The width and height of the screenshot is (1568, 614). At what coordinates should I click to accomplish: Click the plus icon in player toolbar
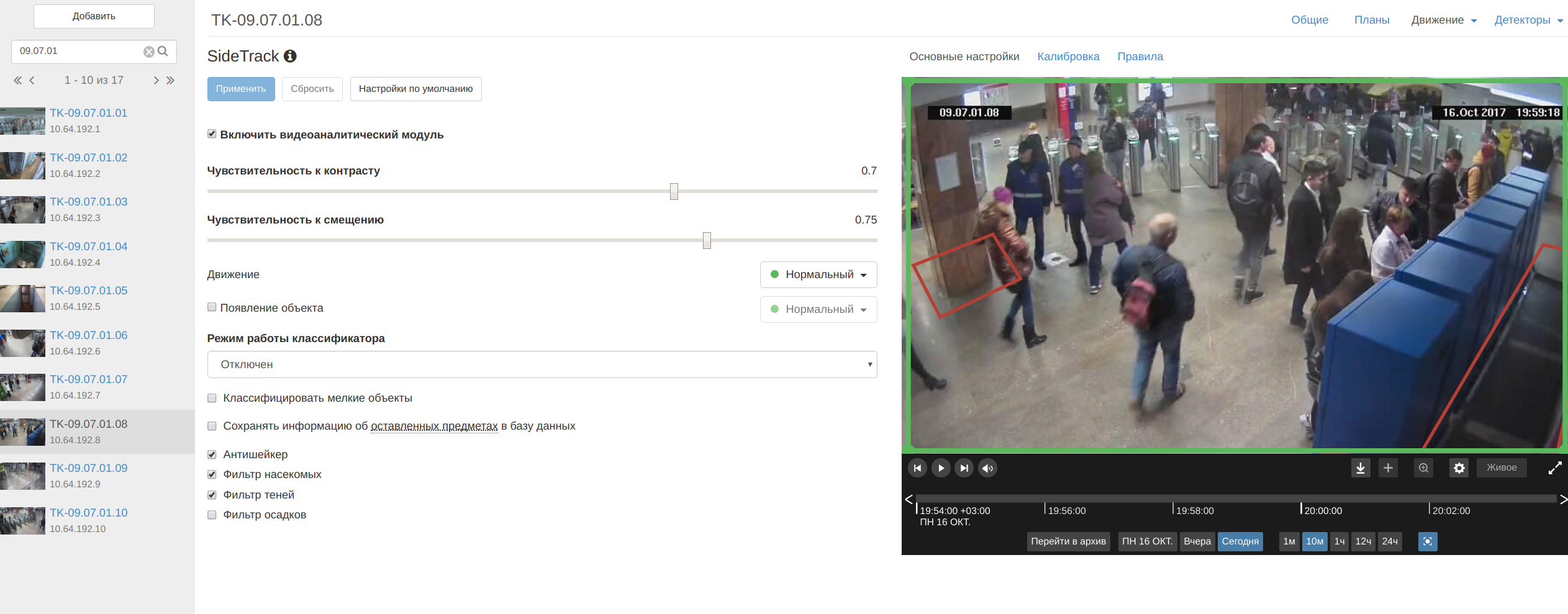click(1388, 468)
